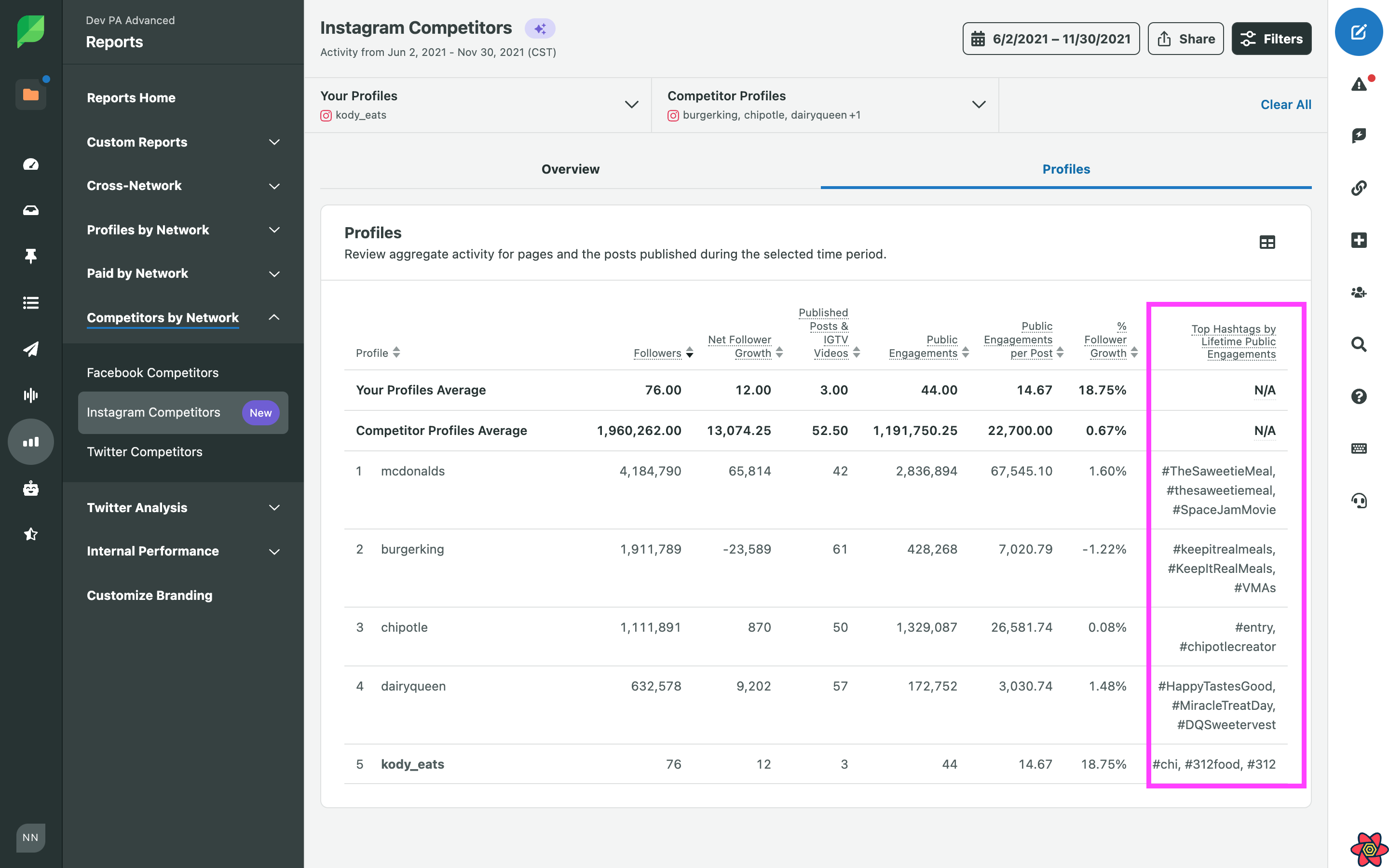Click Competitor Profiles Average row label
Image resolution: width=1389 pixels, height=868 pixels.
point(441,431)
